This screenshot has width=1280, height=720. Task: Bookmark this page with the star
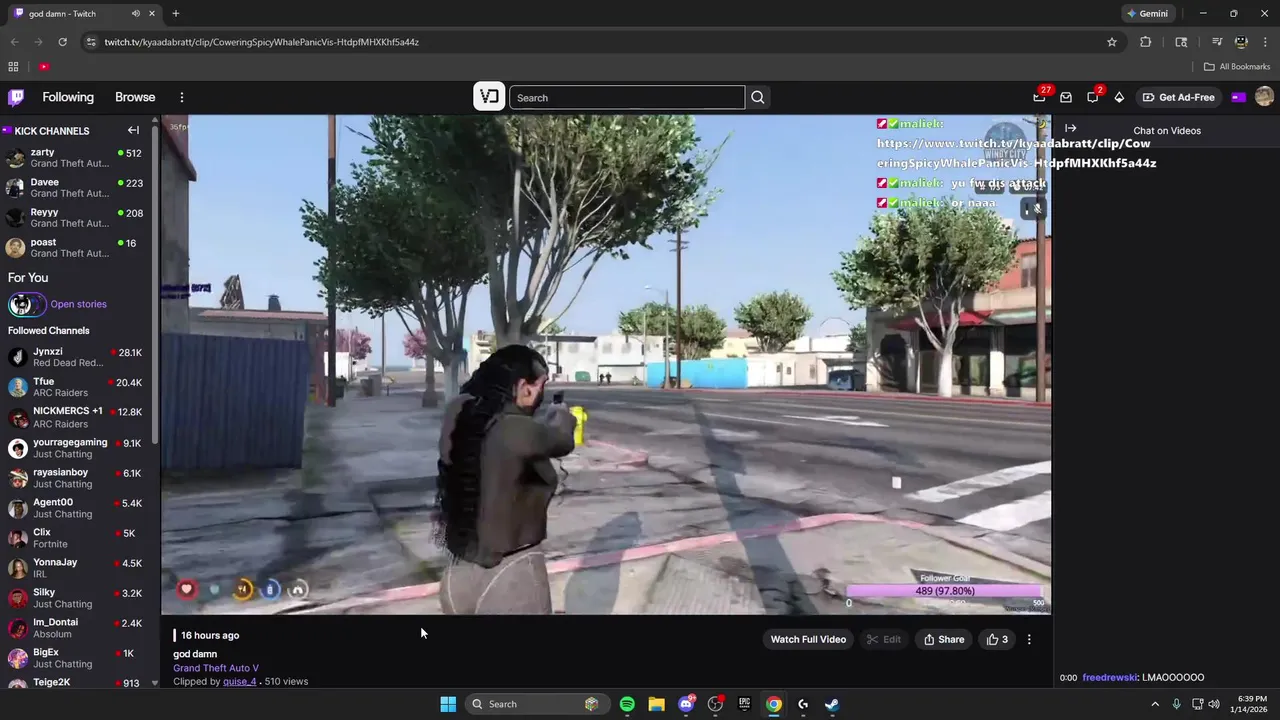point(1111,42)
